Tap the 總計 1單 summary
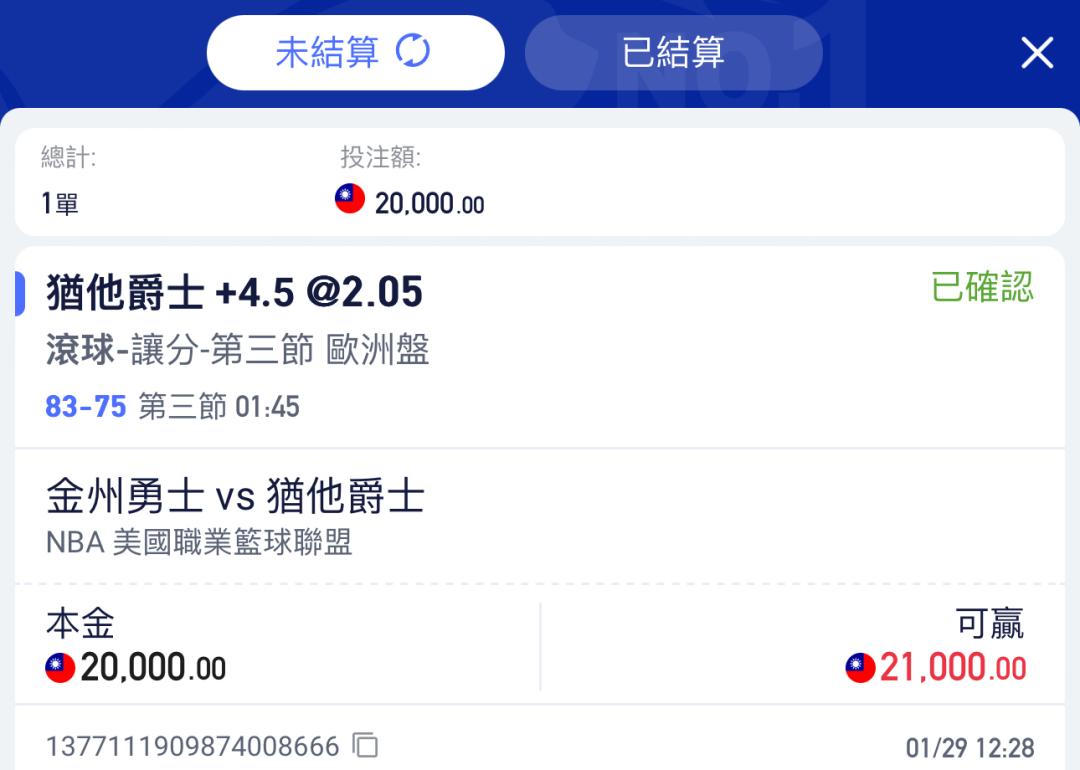This screenshot has width=1080, height=770. [68, 180]
